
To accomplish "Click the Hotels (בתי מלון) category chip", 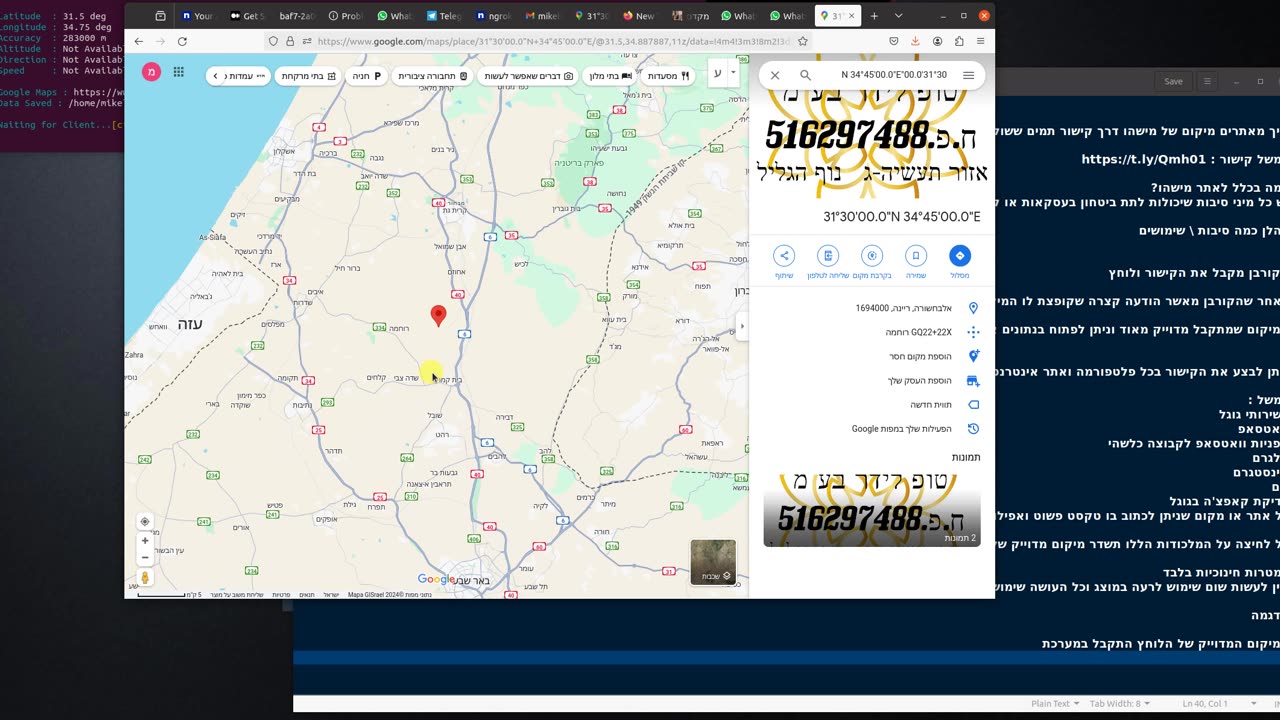I will [x=611, y=75].
